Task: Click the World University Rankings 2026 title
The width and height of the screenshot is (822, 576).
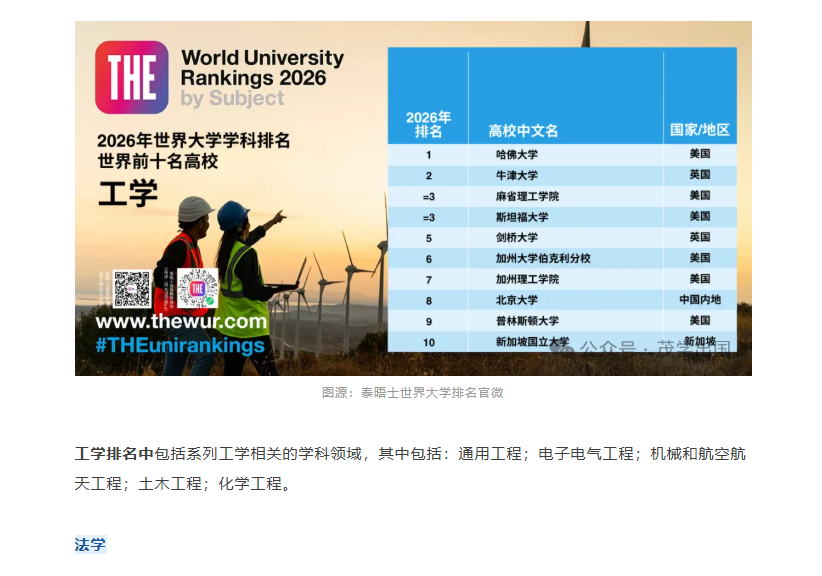Action: pyautogui.click(x=262, y=68)
